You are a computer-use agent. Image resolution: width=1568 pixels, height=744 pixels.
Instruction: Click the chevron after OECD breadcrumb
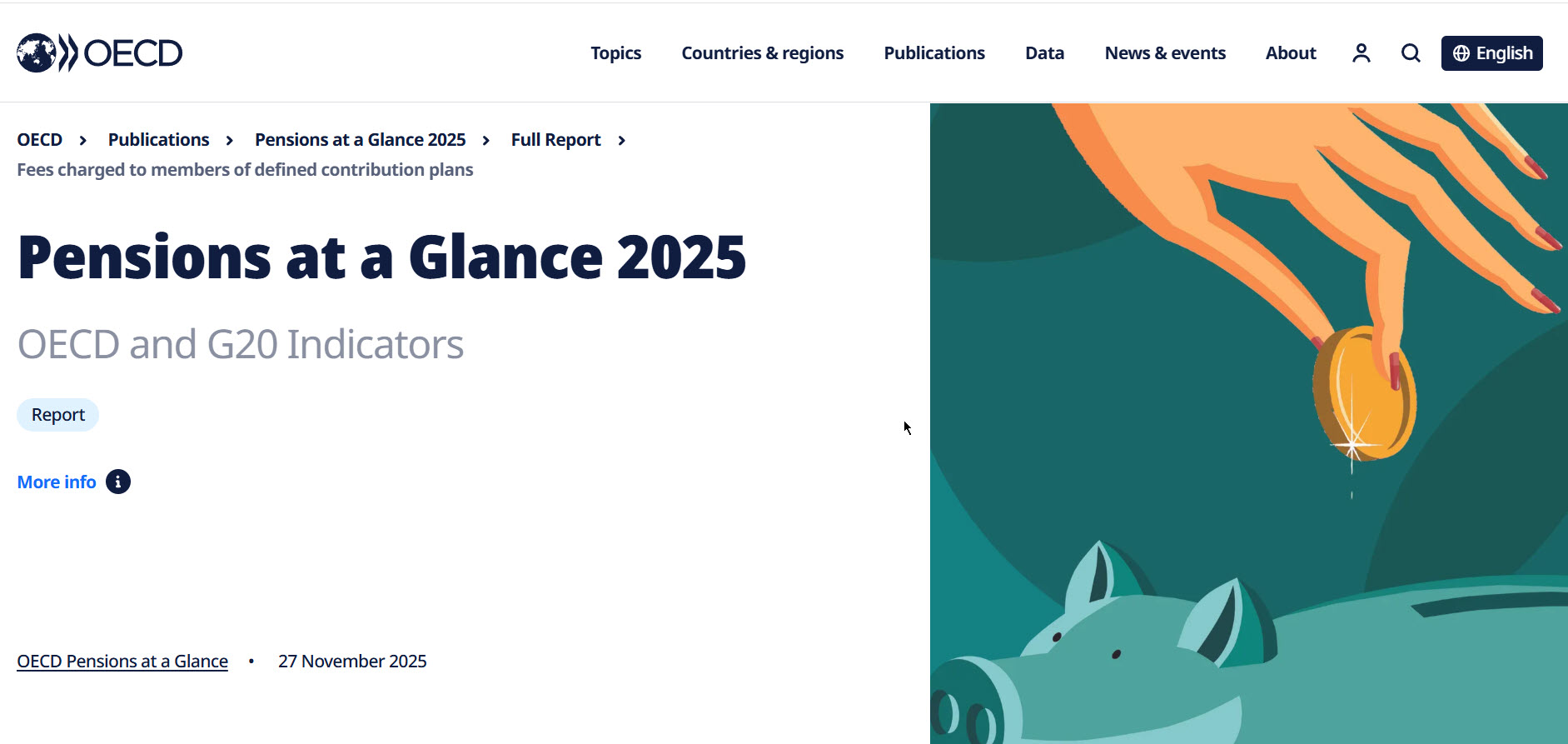tap(82, 140)
